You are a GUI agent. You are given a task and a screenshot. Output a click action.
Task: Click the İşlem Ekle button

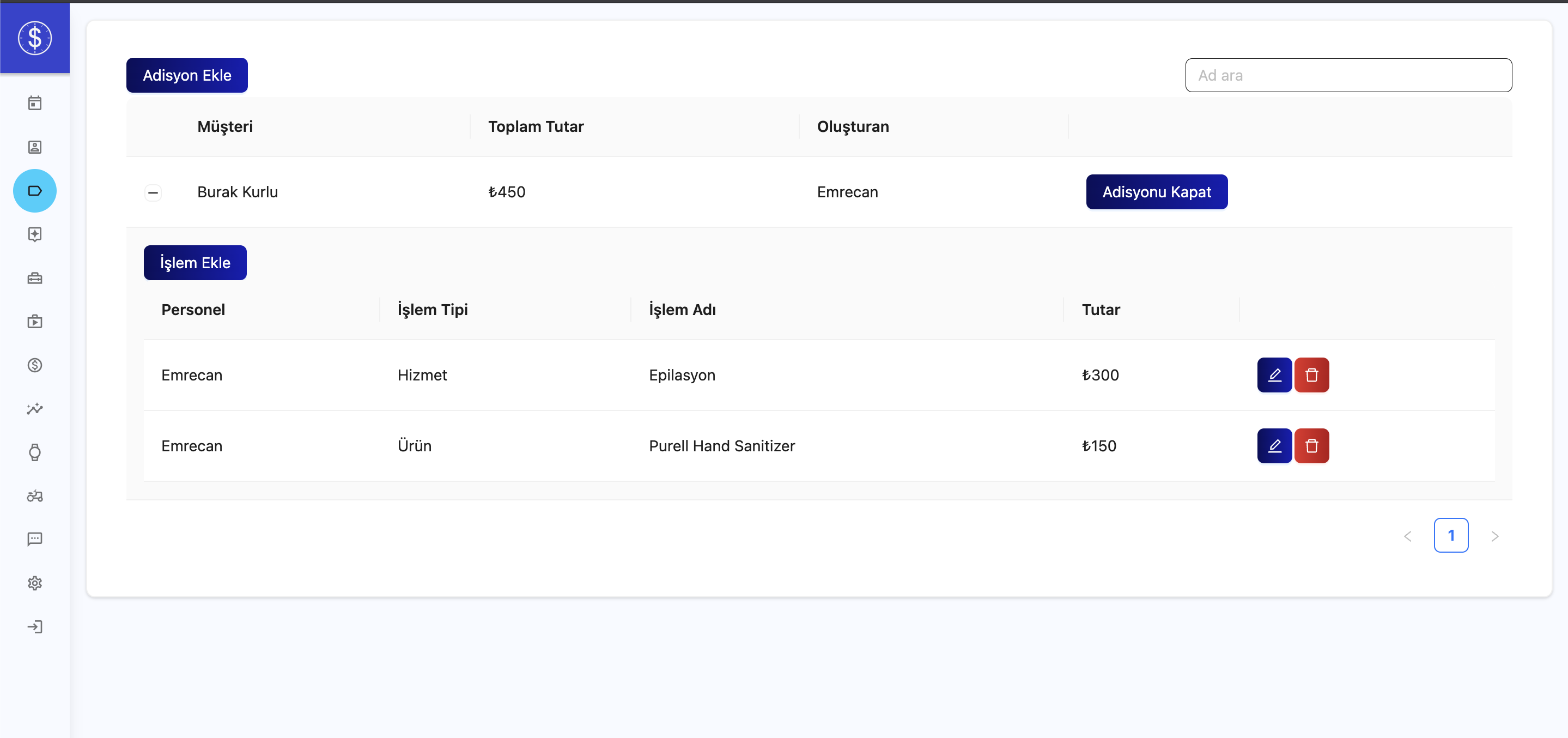[x=195, y=263]
